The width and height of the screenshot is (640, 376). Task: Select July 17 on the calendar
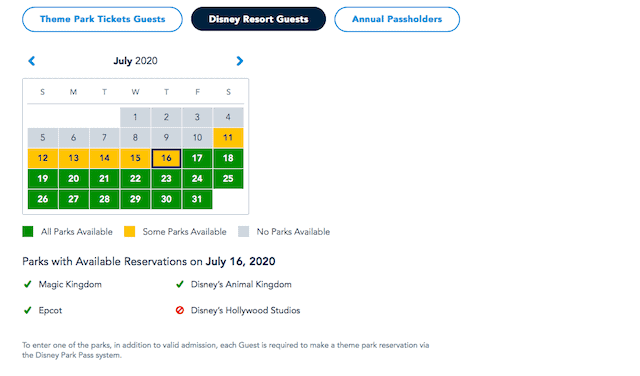click(x=197, y=158)
